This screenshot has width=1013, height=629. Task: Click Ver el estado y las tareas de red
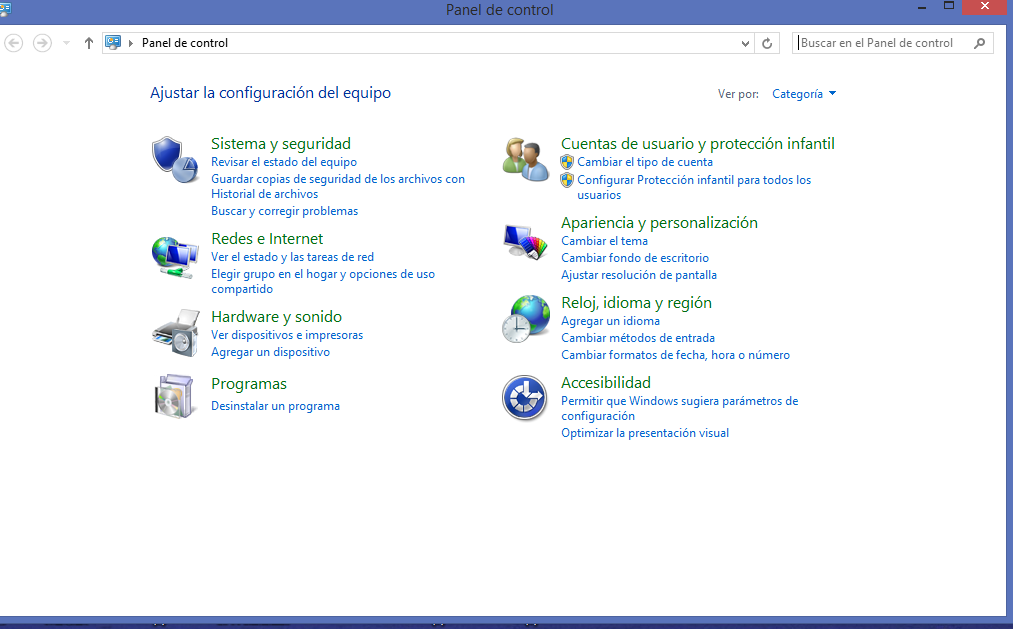[293, 257]
